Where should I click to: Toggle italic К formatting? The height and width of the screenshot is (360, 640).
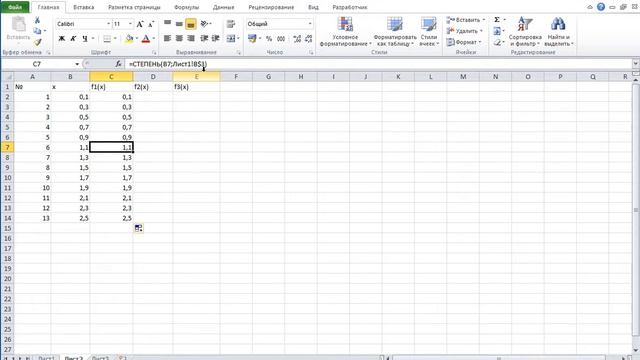pos(73,39)
